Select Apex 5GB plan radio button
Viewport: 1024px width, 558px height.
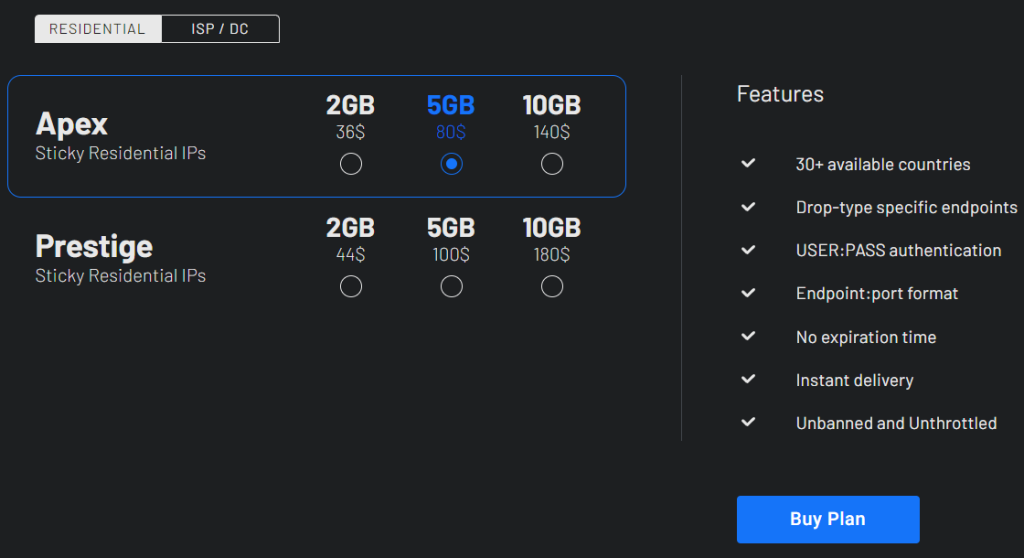point(451,164)
